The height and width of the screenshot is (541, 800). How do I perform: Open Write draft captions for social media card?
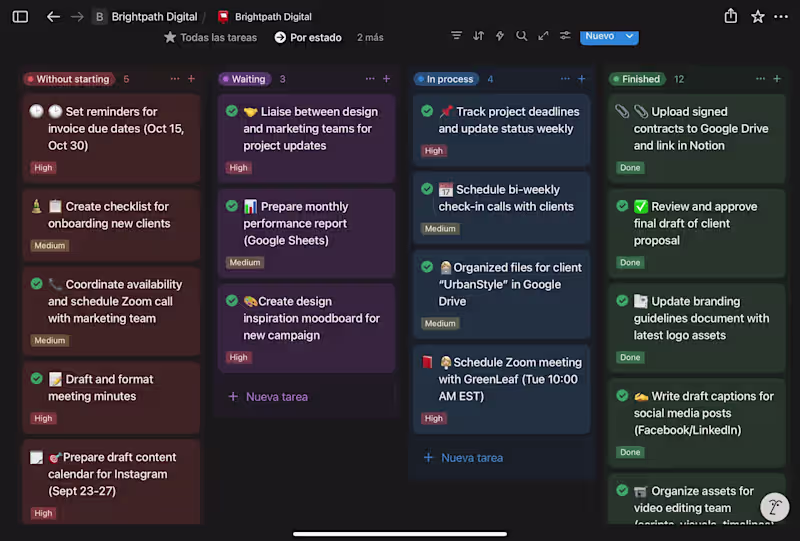tap(697, 423)
